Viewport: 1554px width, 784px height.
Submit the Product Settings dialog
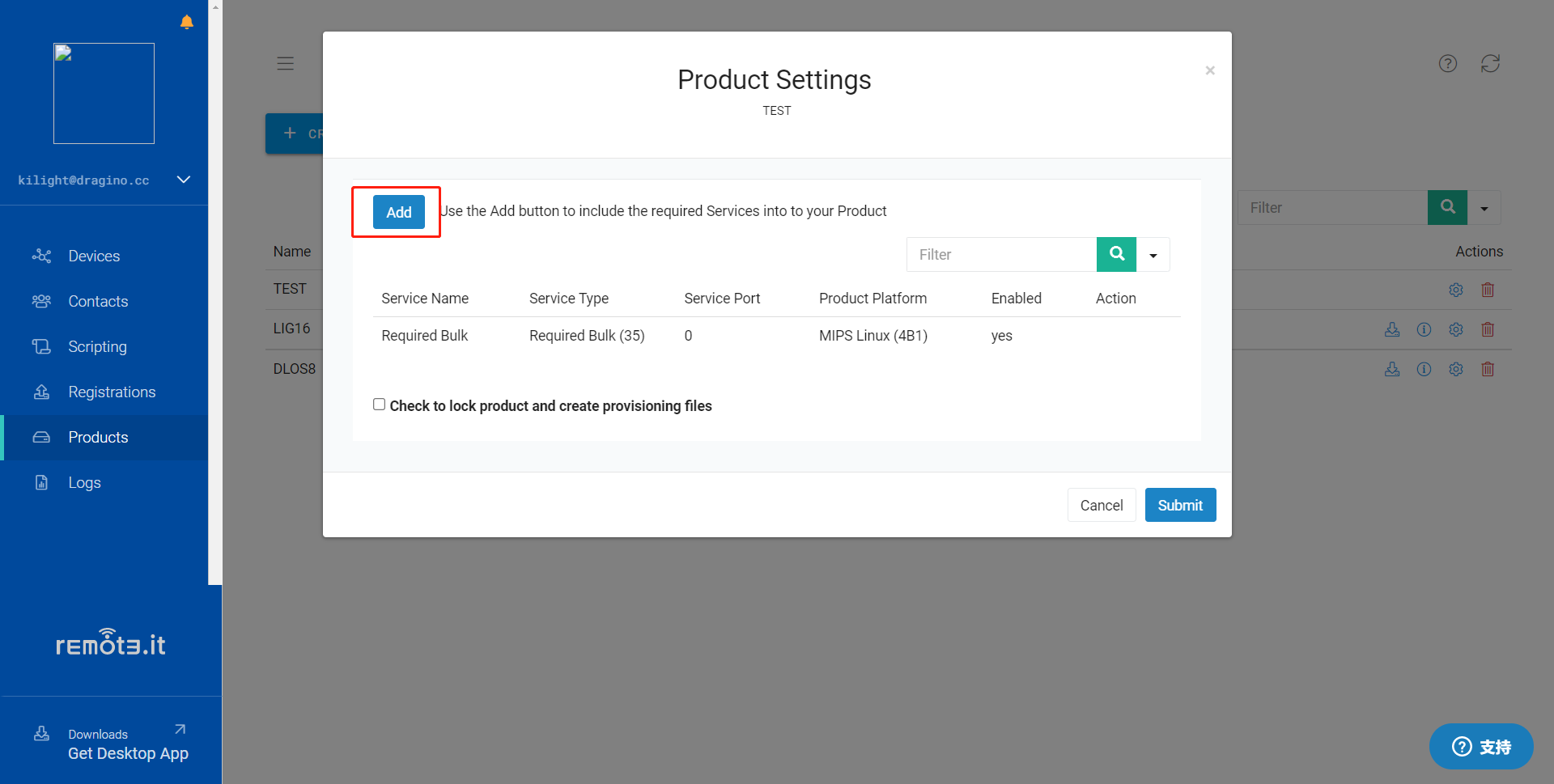(x=1180, y=505)
